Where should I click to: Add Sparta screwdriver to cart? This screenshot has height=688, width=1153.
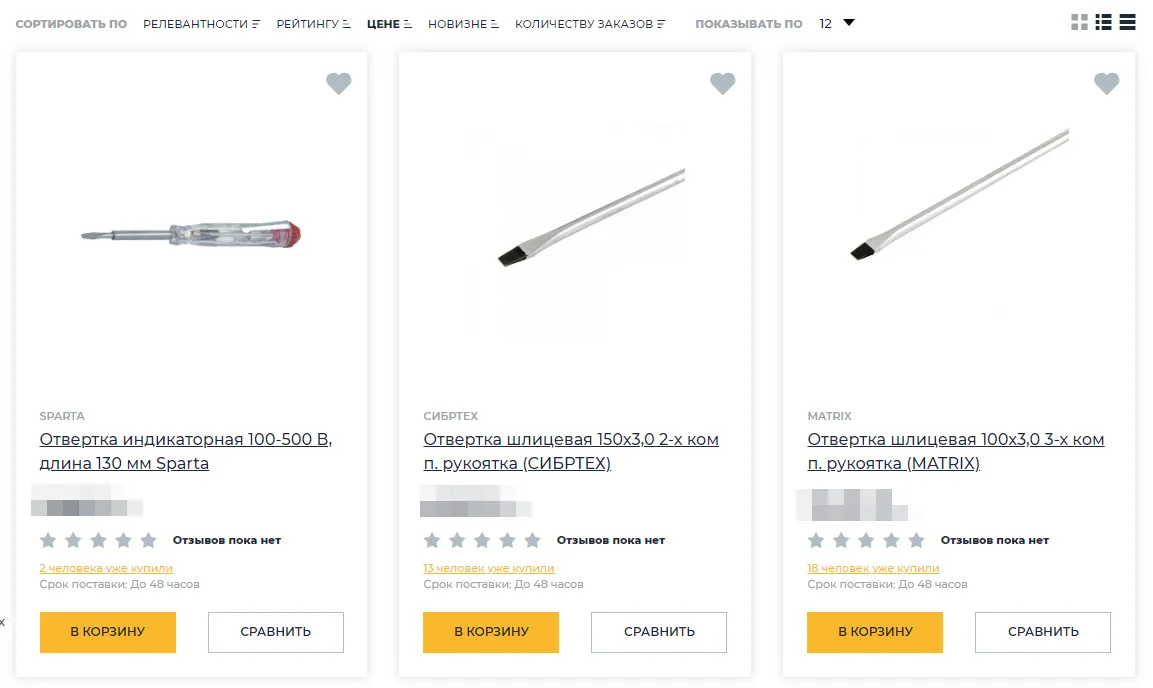[x=108, y=632]
